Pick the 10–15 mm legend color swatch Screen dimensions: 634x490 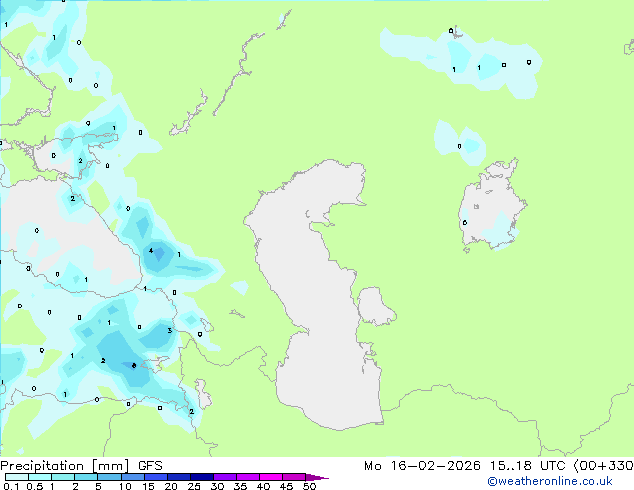[132, 477]
